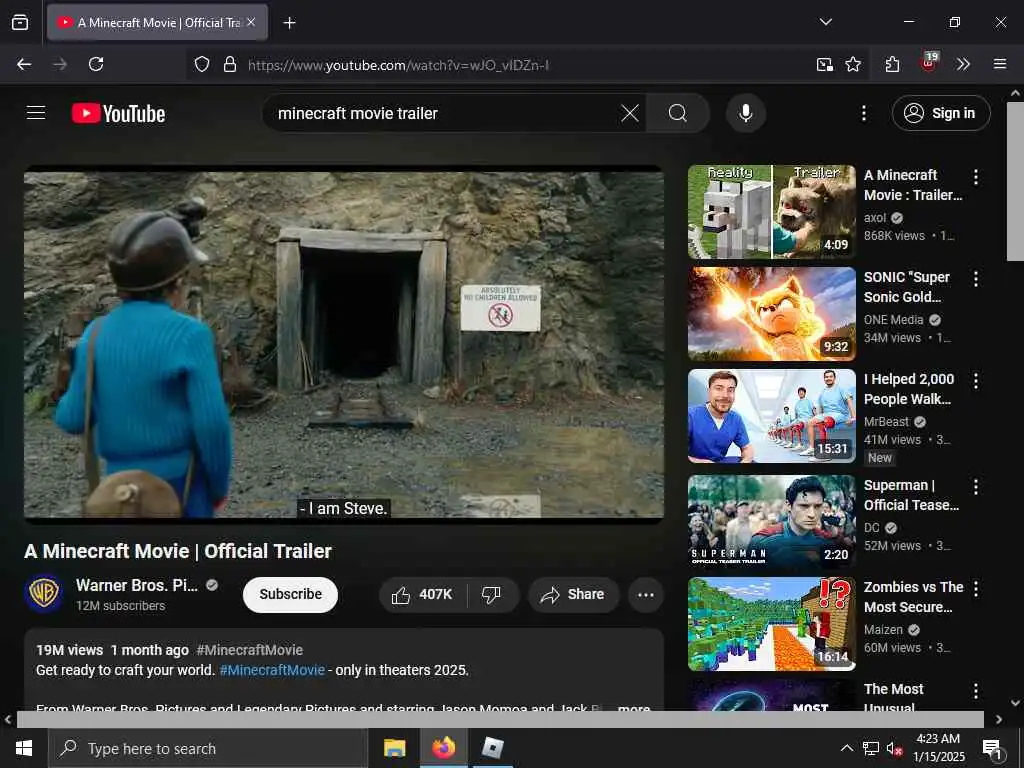Start voice search with microphone
This screenshot has height=768, width=1024.
tap(745, 113)
